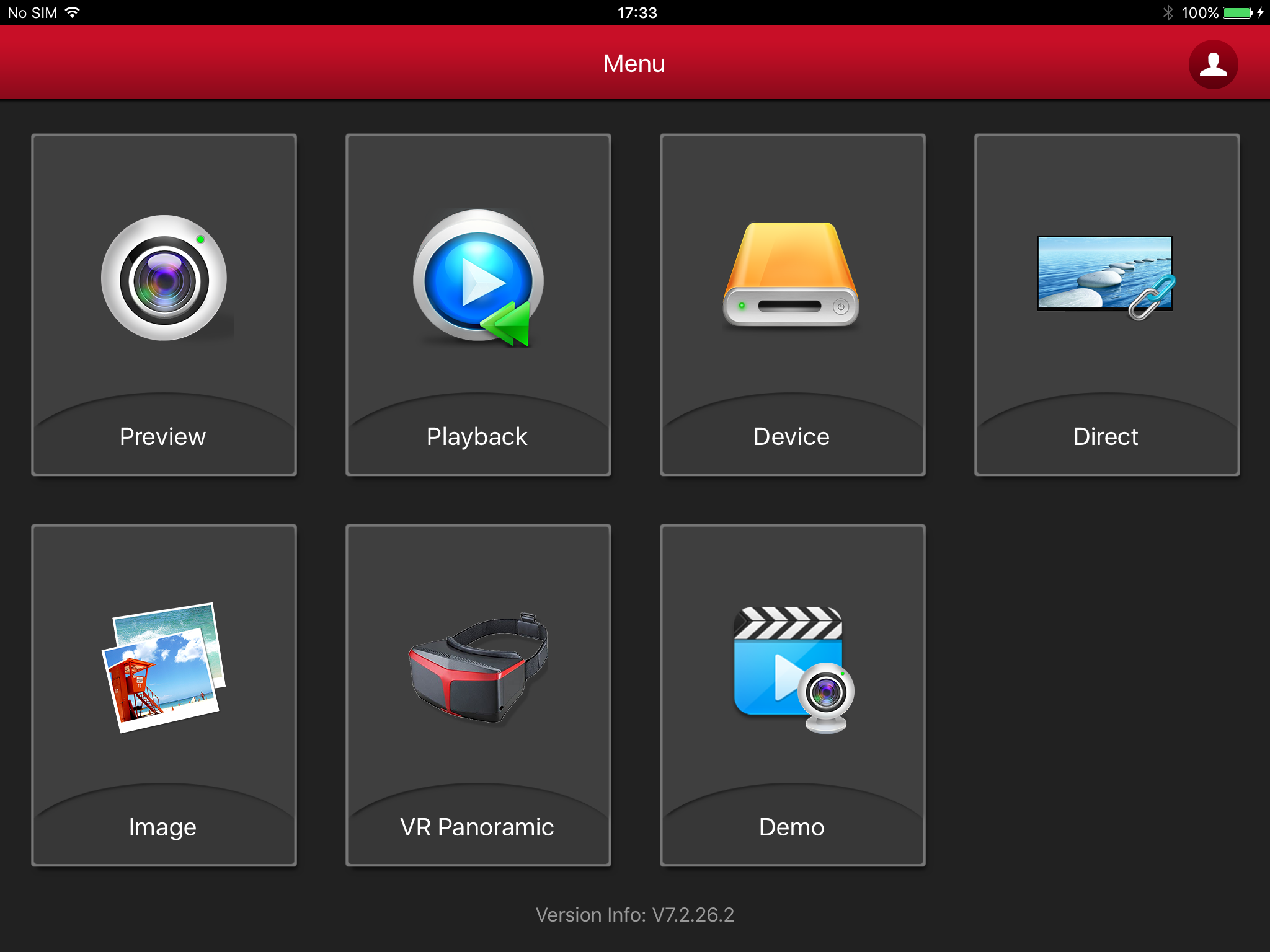Tap the orange hard drive Device icon

(x=791, y=275)
